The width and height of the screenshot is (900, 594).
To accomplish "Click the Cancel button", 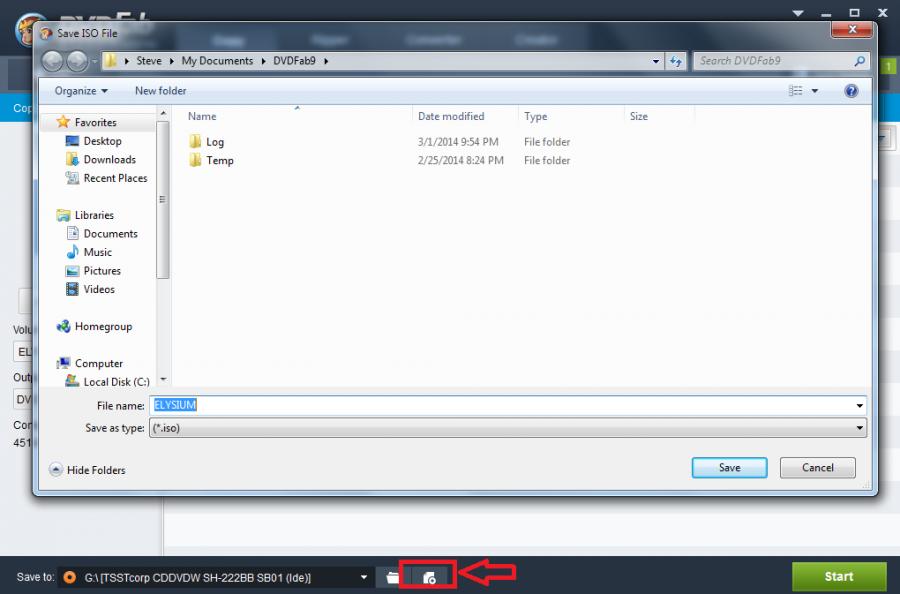I will tap(817, 468).
